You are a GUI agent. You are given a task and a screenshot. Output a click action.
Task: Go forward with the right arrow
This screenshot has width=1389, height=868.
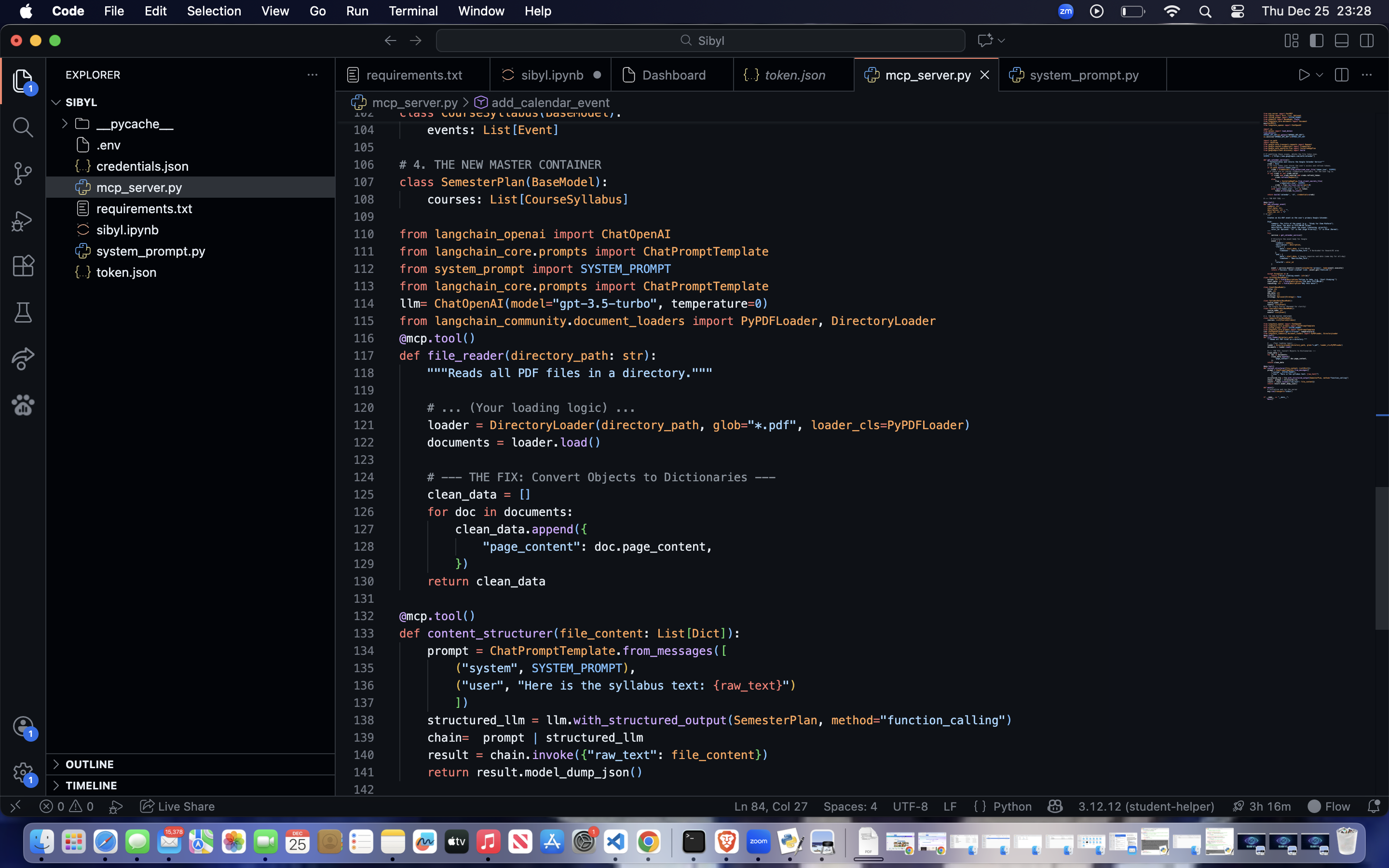(x=416, y=41)
